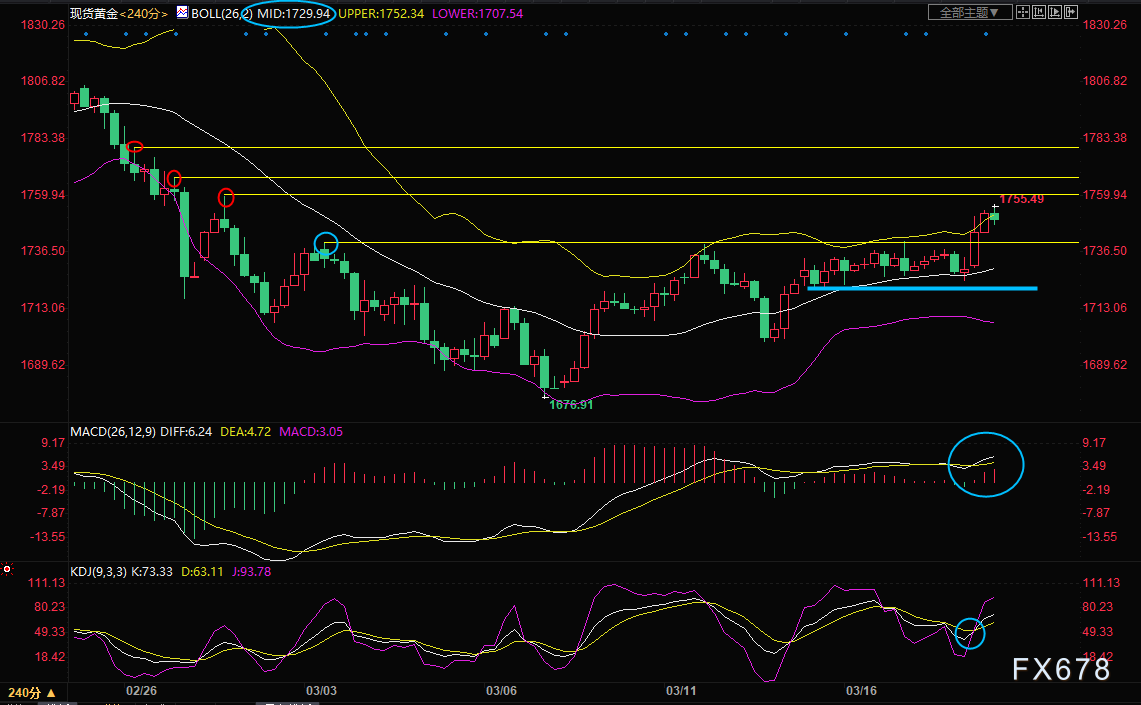Viewport: 1141px width, 705px height.
Task: Expand the 240分 period selector at bottom left
Action: pyautogui.click(x=32, y=692)
